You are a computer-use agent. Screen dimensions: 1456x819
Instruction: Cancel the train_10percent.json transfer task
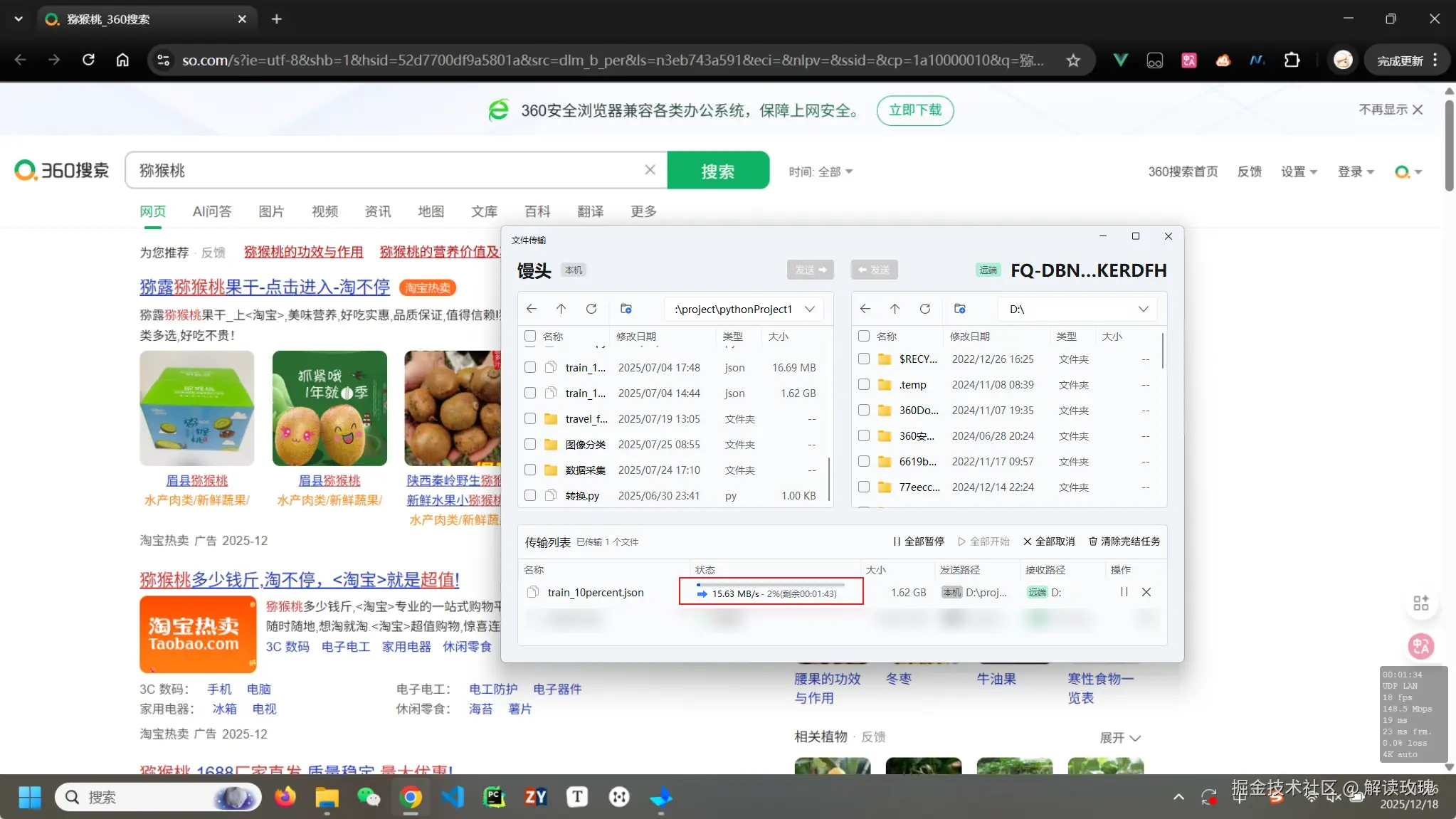1146,592
